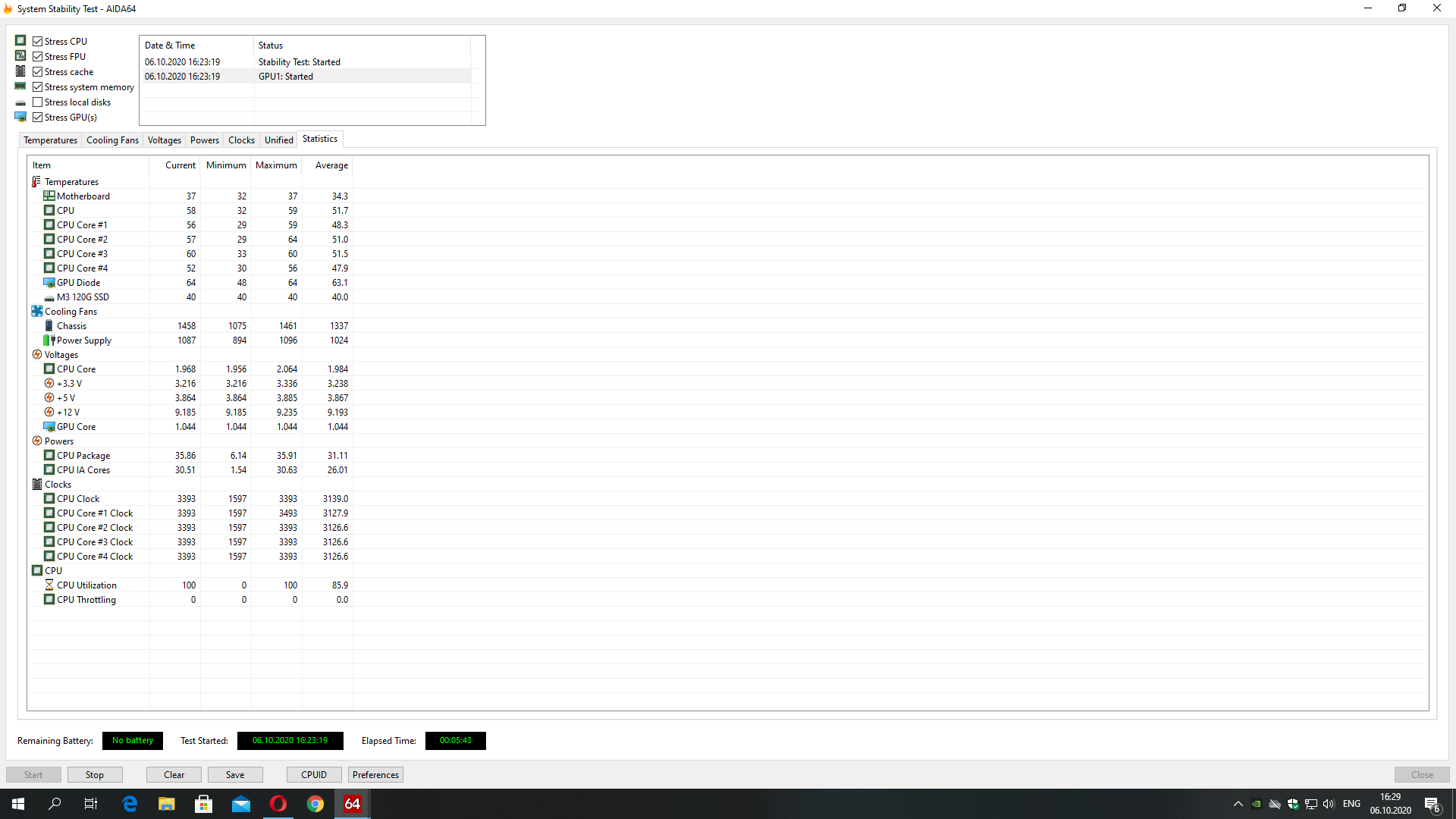Screen dimensions: 1456x819
Task: Open the Voltages tab
Action: pos(164,140)
